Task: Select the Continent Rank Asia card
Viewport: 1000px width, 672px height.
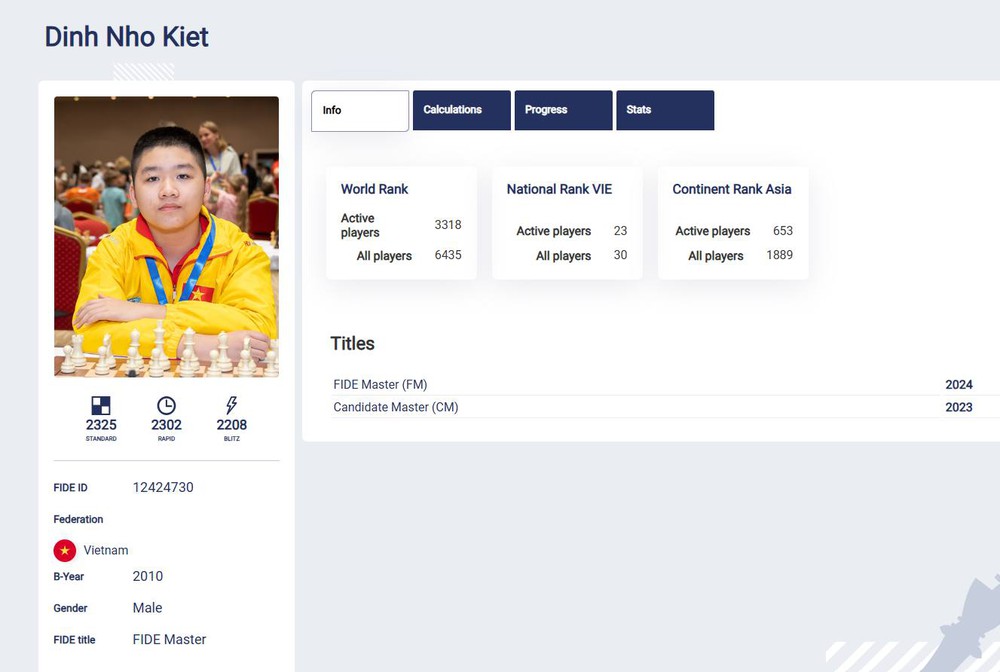Action: (733, 223)
